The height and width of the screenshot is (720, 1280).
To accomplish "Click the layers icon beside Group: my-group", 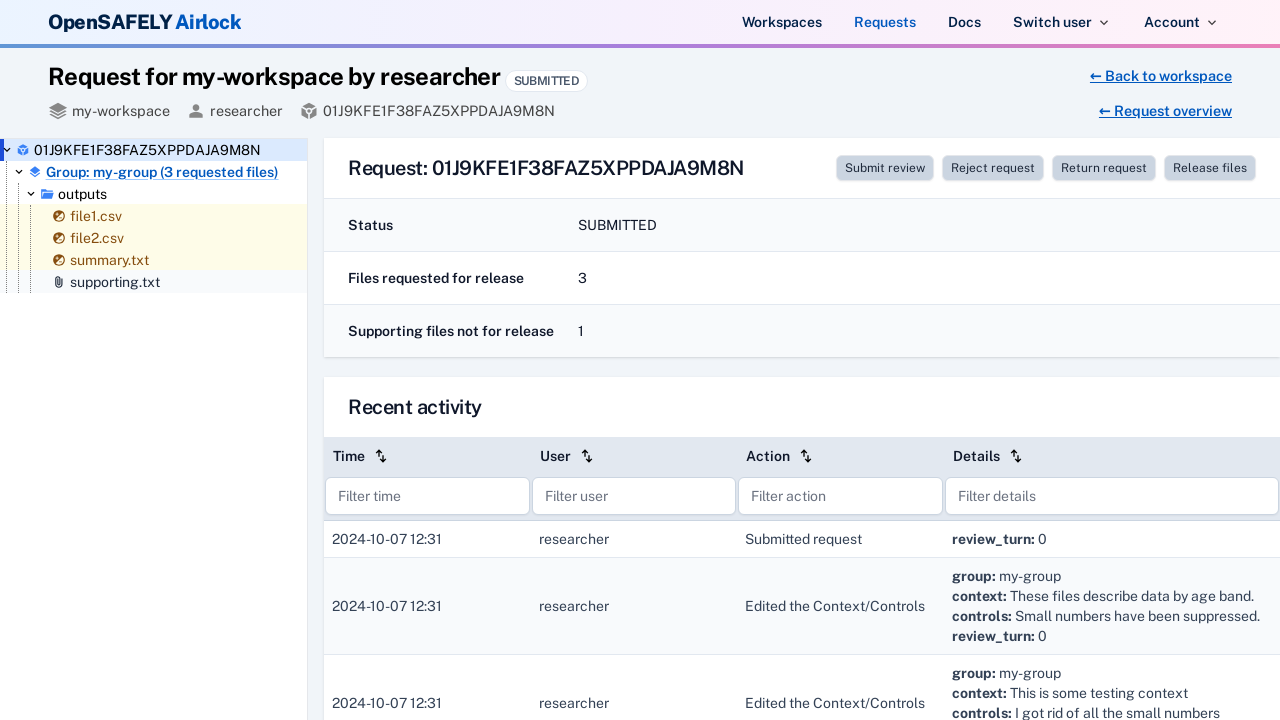I will 33,171.
